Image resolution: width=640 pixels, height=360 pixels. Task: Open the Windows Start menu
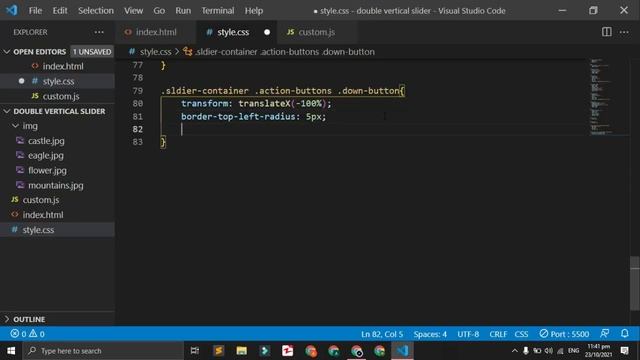pyautogui.click(x=11, y=351)
